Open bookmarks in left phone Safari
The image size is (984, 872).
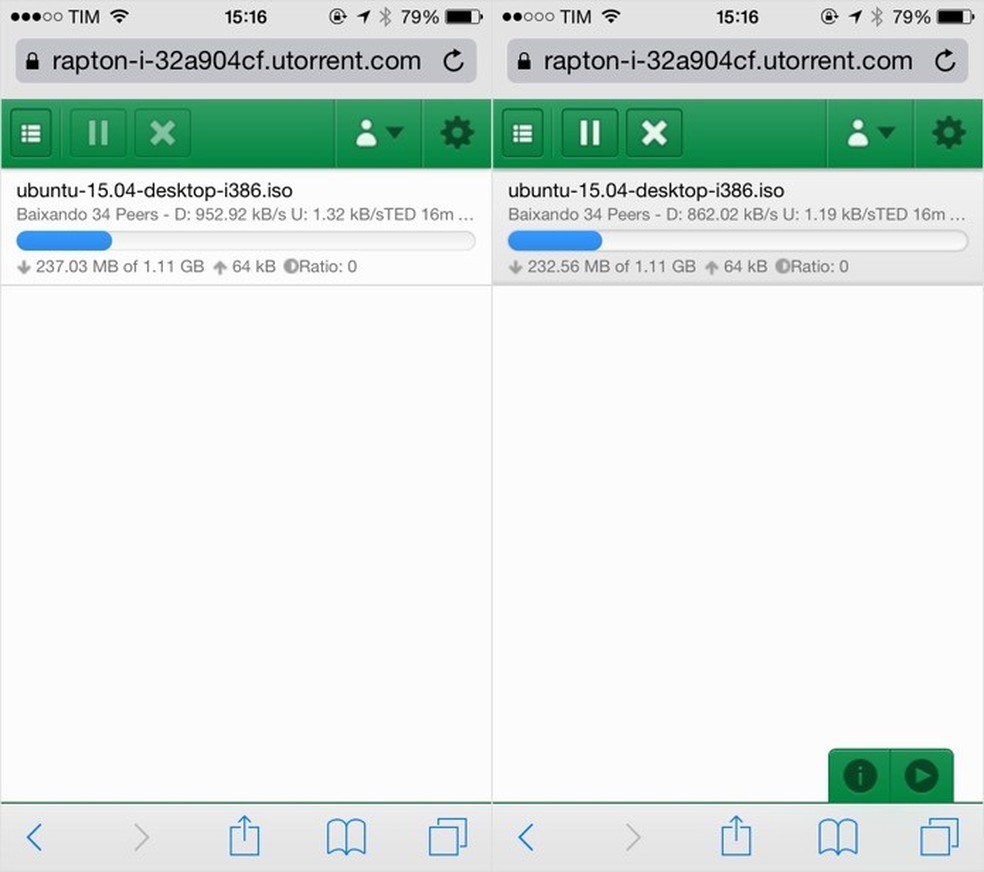[x=346, y=837]
